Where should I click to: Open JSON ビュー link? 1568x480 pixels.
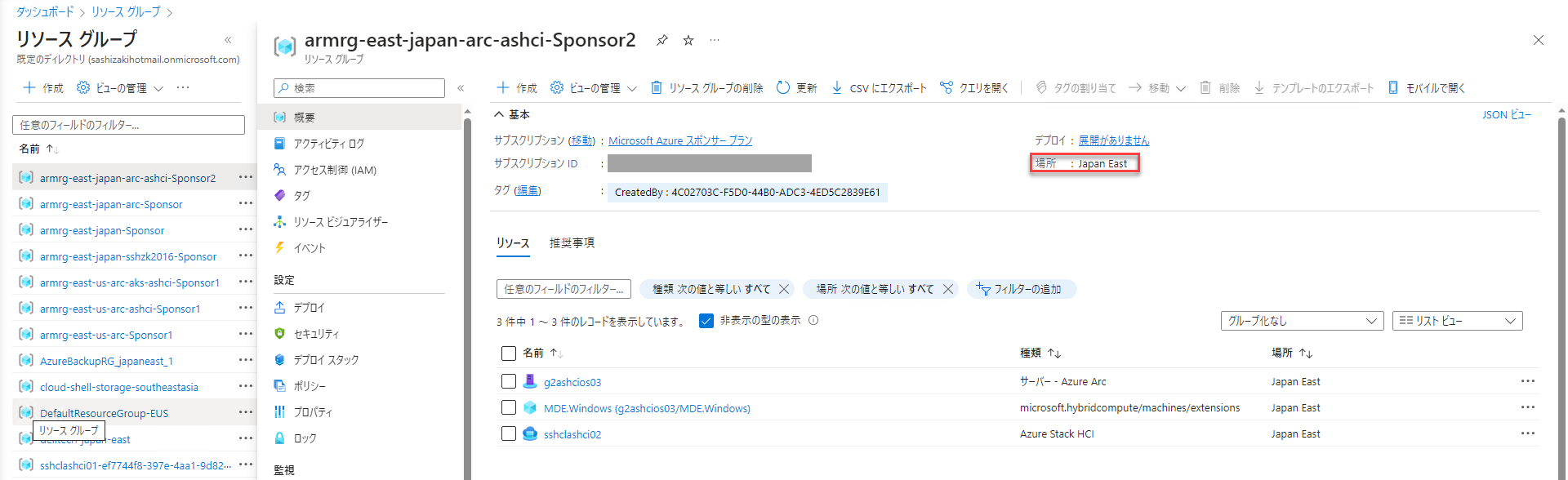coord(1507,114)
